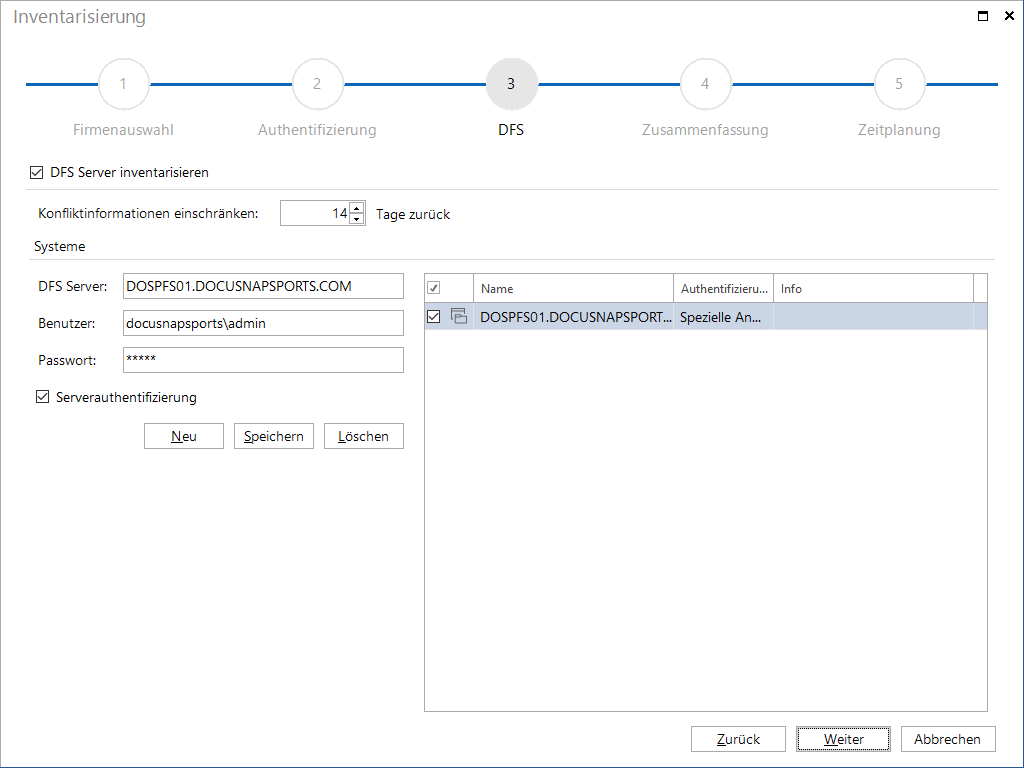Click the Konfliktinformationen days number field
The image size is (1024, 768).
click(x=315, y=214)
